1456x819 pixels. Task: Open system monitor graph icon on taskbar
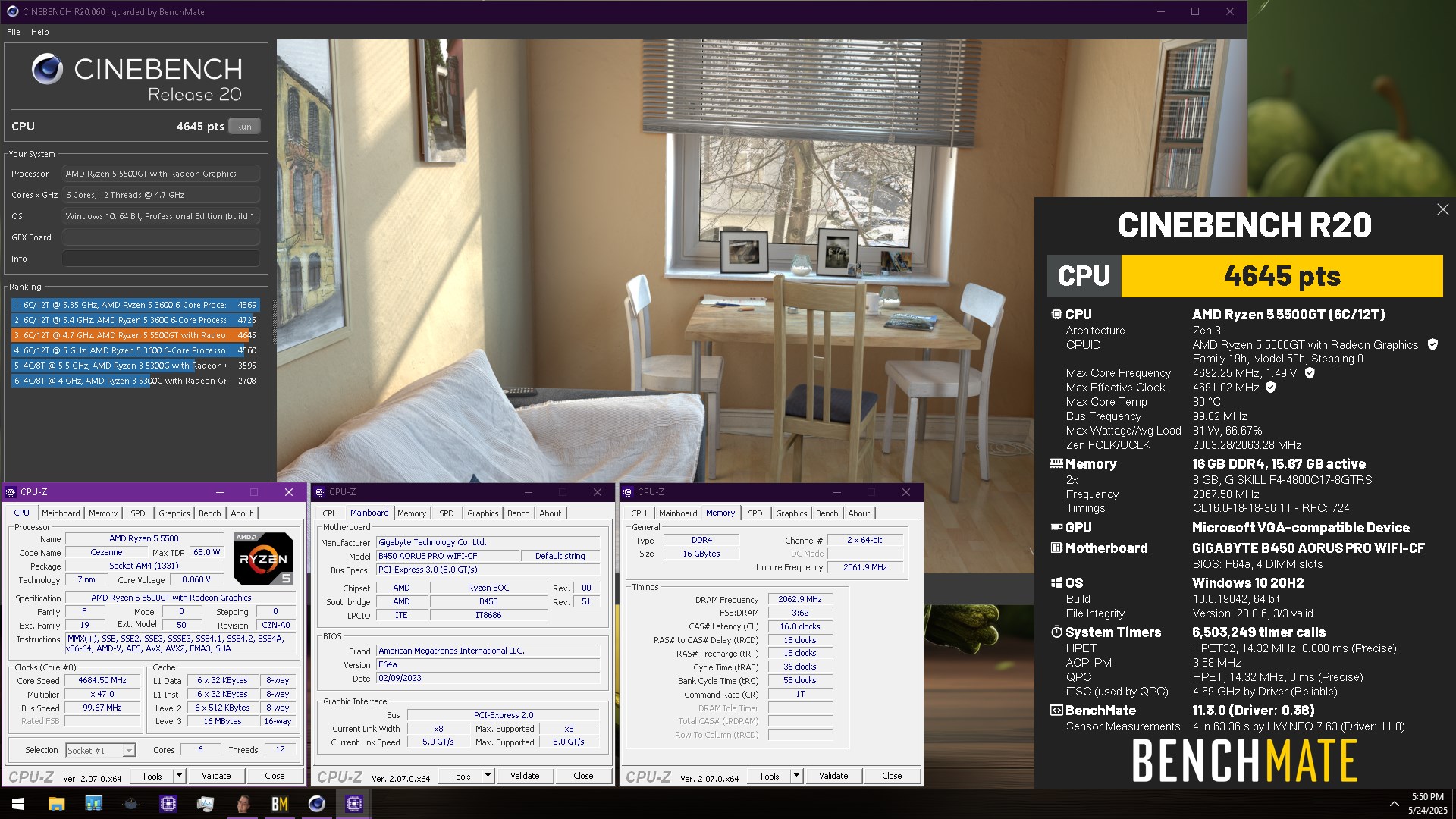(206, 804)
